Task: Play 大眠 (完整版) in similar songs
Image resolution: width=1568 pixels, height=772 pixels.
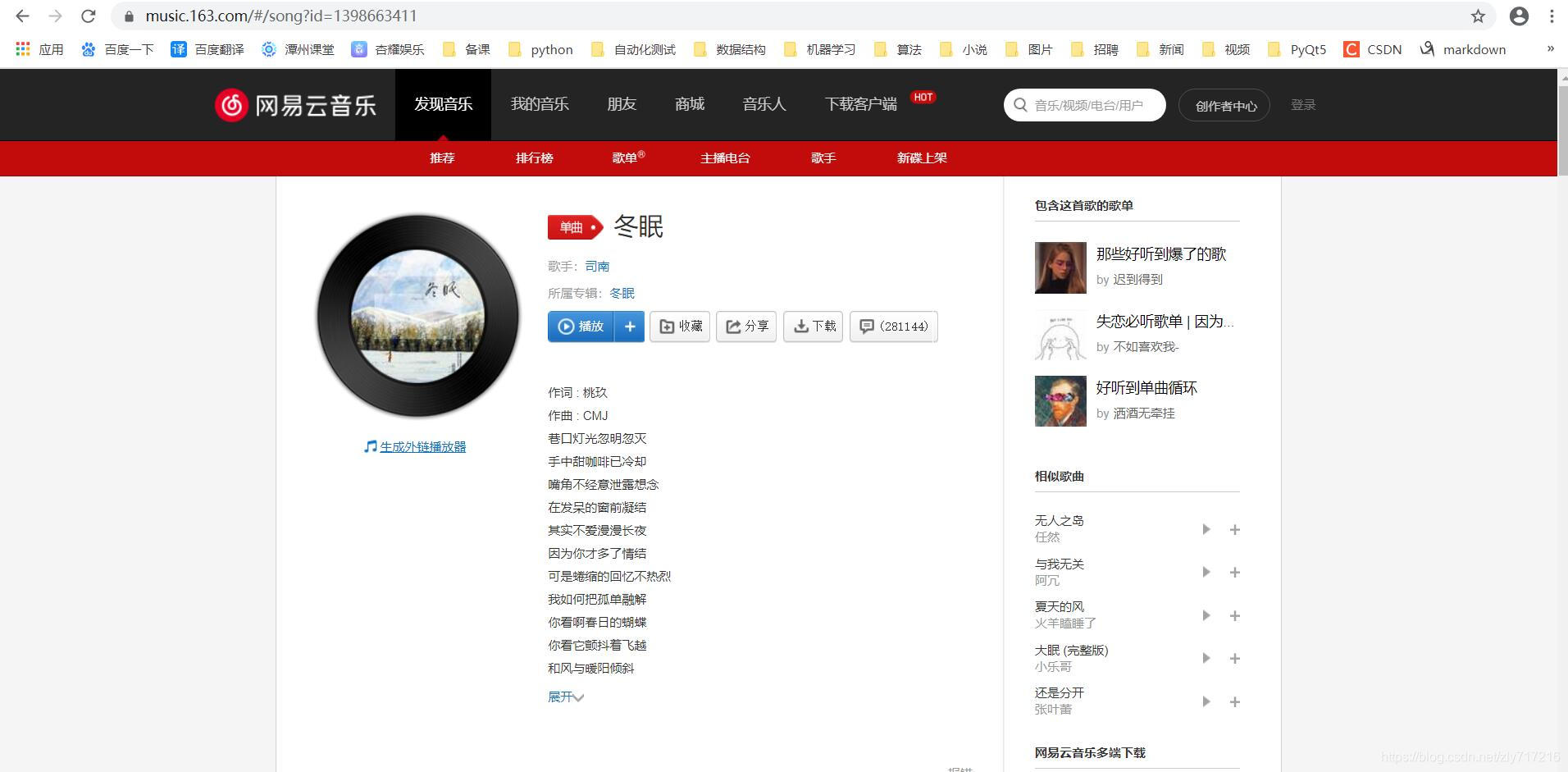Action: pos(1206,657)
